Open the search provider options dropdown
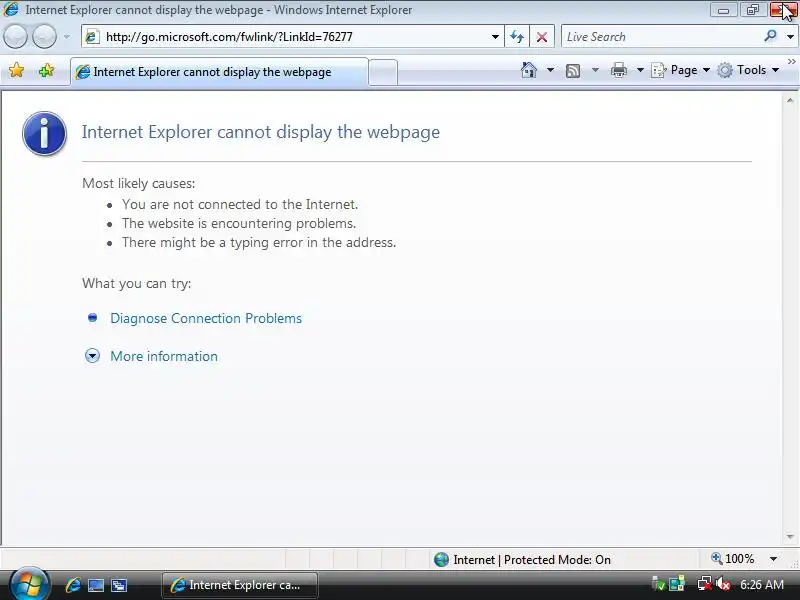 coord(790,37)
